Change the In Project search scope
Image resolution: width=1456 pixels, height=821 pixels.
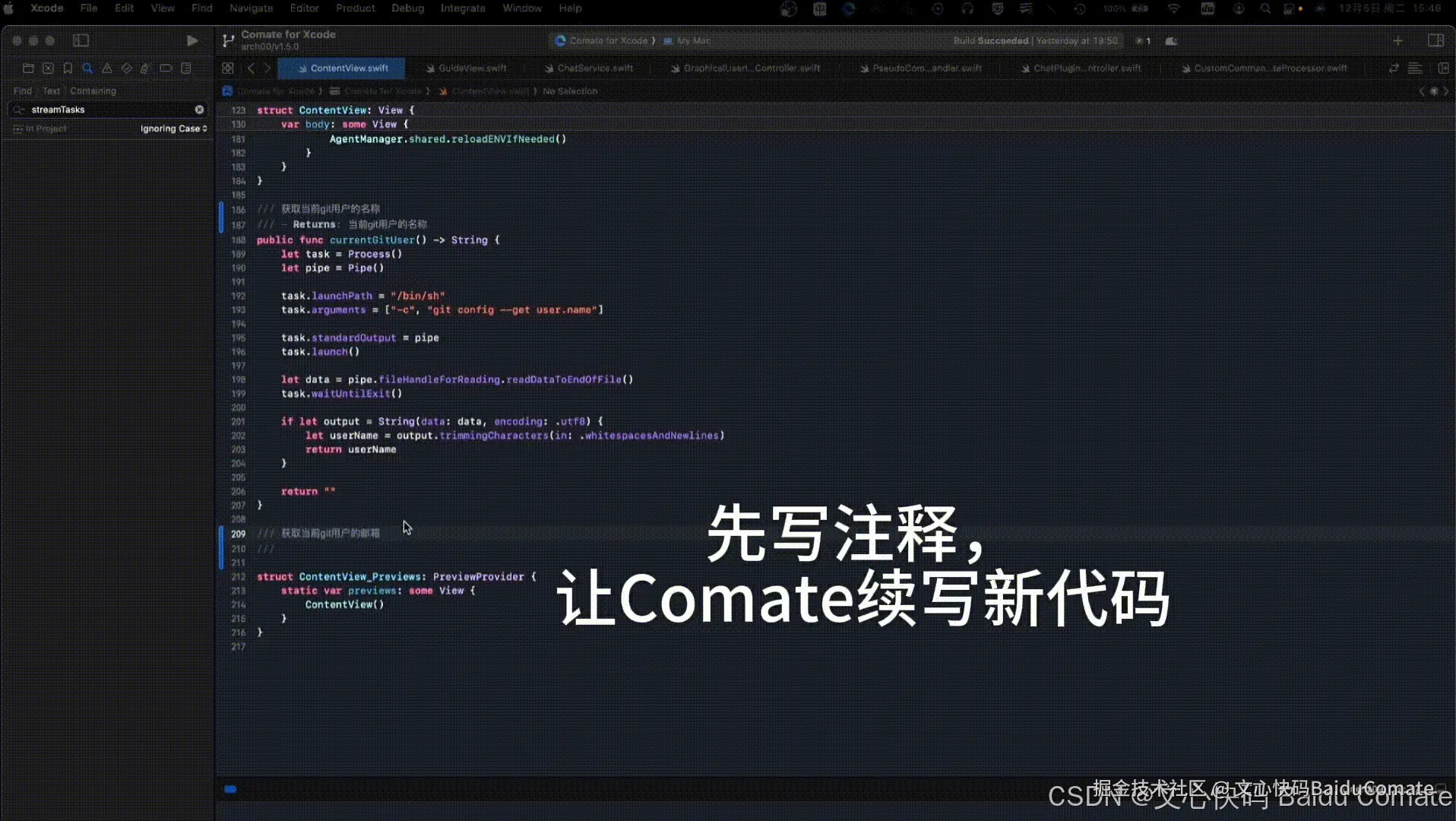(x=40, y=128)
